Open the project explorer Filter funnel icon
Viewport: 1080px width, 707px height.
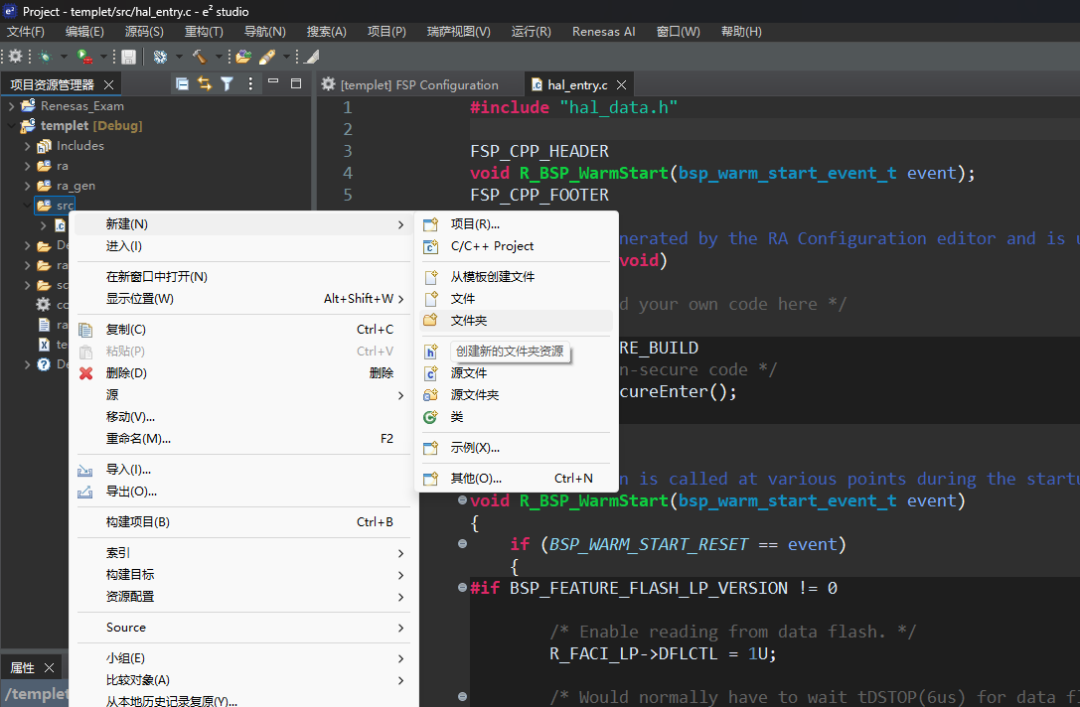click(227, 84)
